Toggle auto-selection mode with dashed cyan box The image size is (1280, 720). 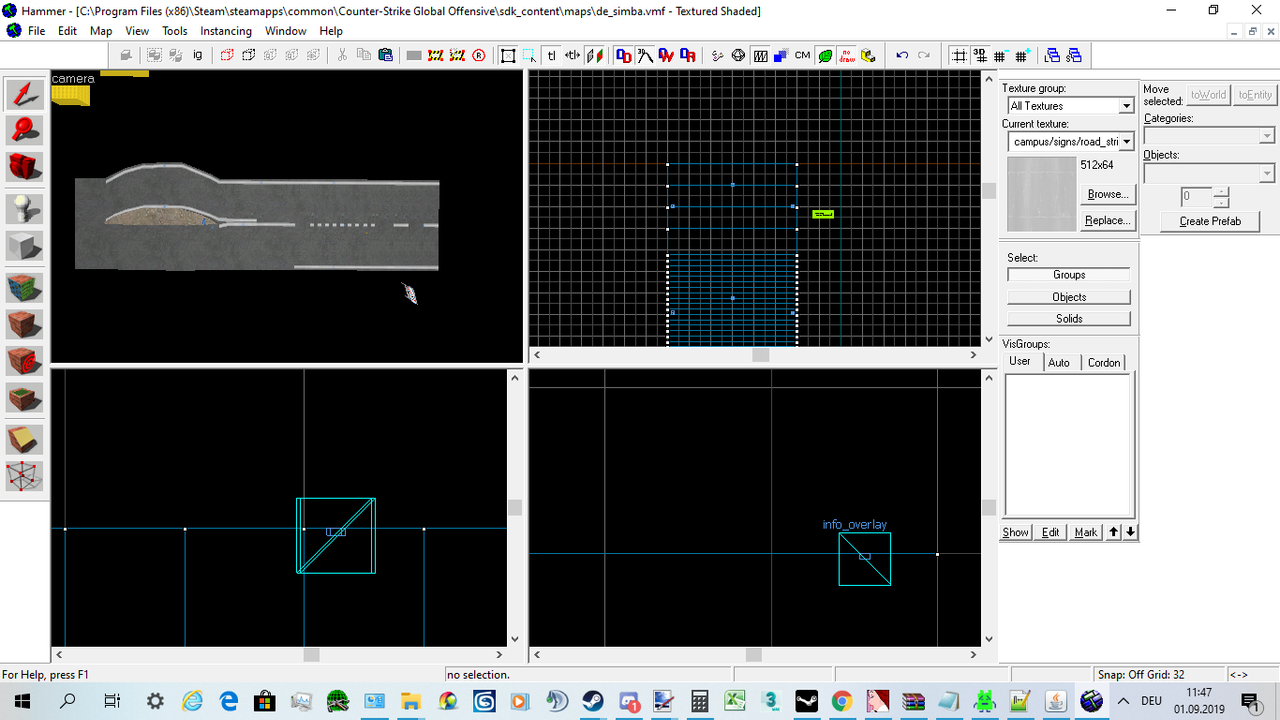click(529, 56)
